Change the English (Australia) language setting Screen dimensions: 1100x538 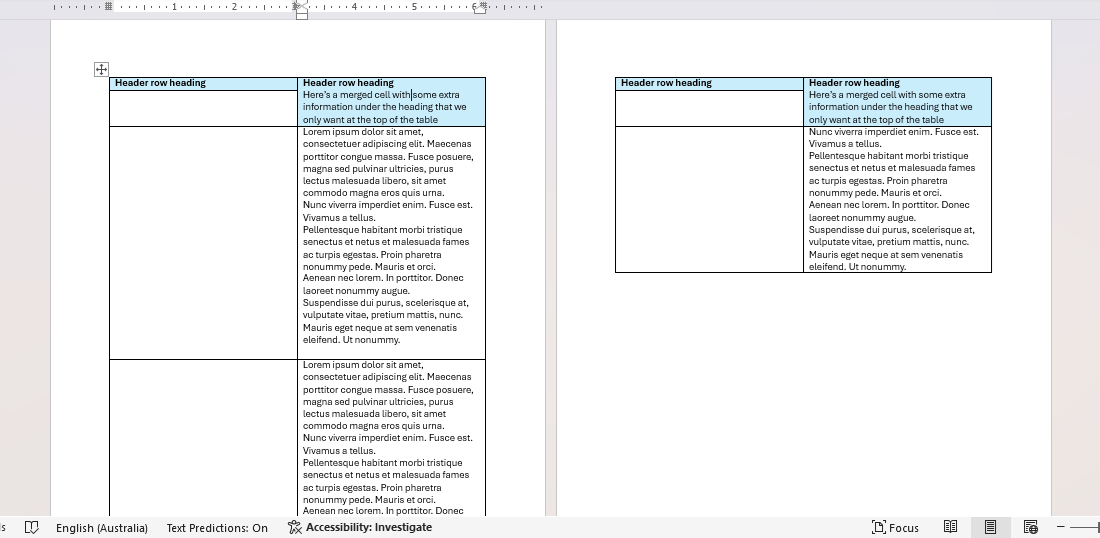tap(102, 527)
